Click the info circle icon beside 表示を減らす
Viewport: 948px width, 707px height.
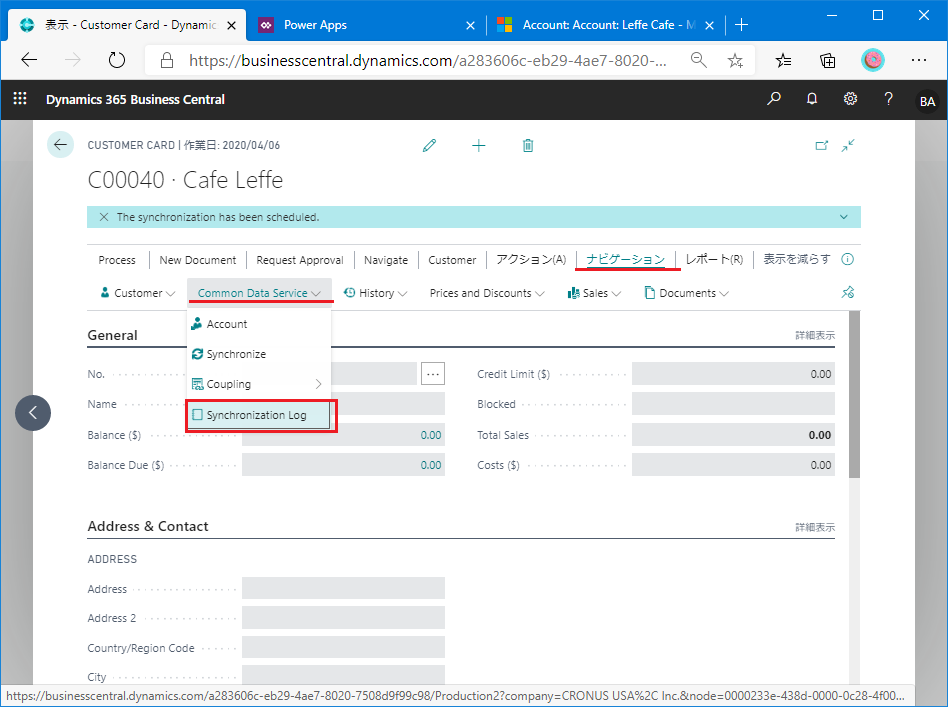click(x=848, y=259)
